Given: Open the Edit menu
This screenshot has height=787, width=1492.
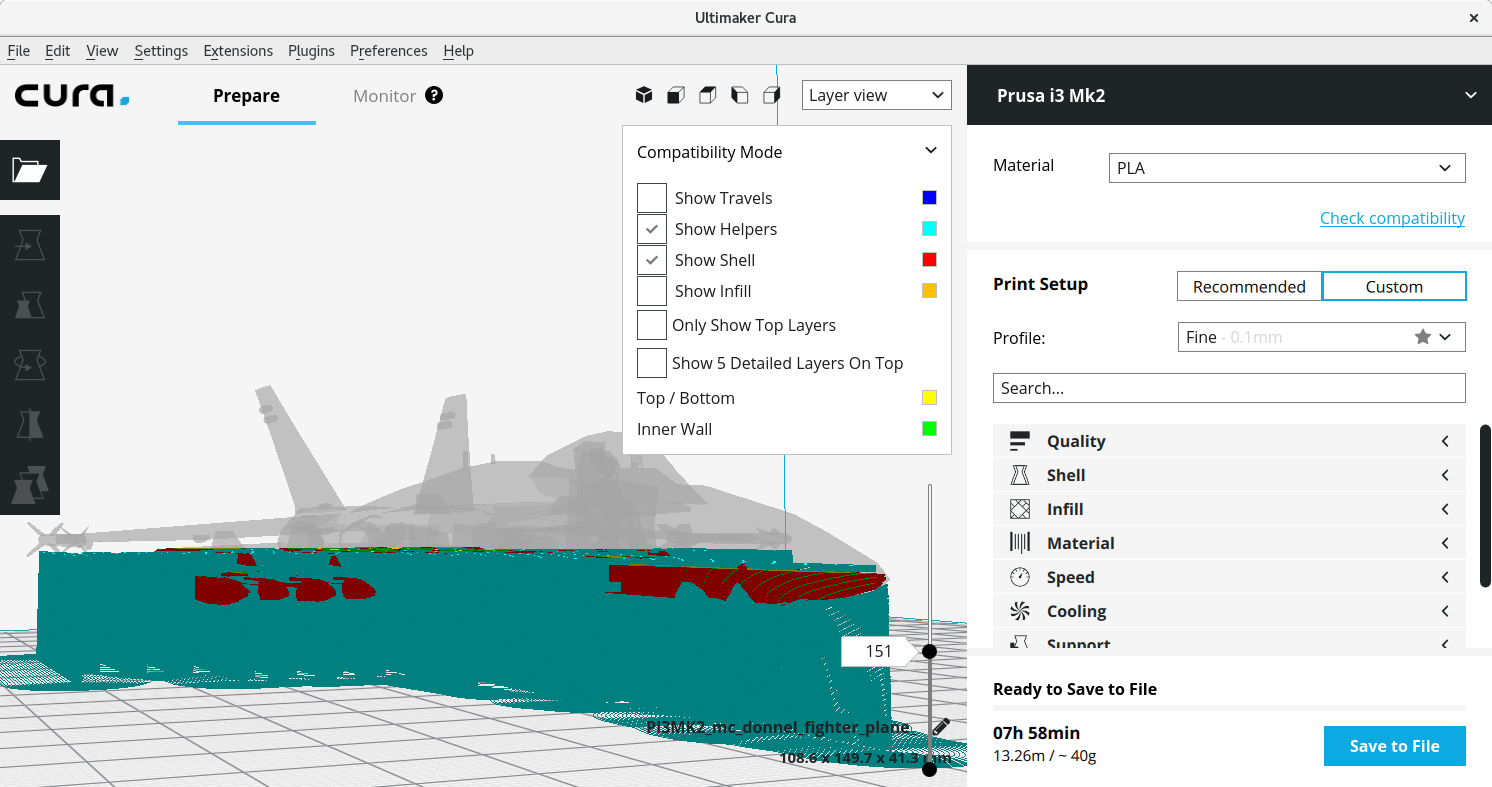Looking at the screenshot, I should point(58,51).
